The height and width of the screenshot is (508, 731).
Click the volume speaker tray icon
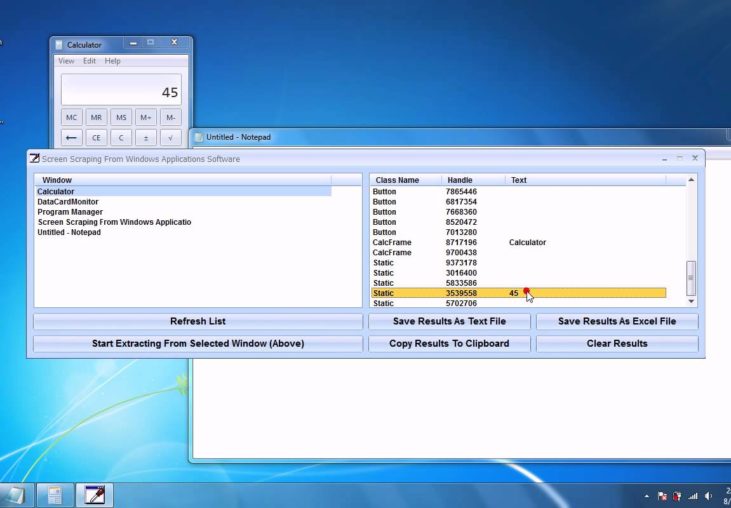pyautogui.click(x=708, y=496)
